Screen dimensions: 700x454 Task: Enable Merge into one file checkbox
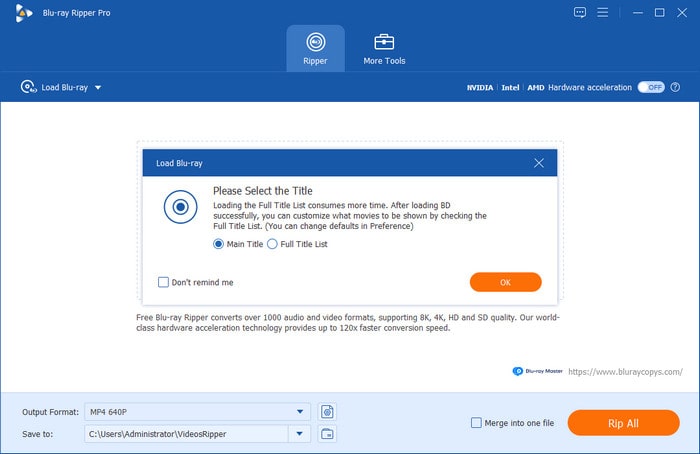[476, 423]
